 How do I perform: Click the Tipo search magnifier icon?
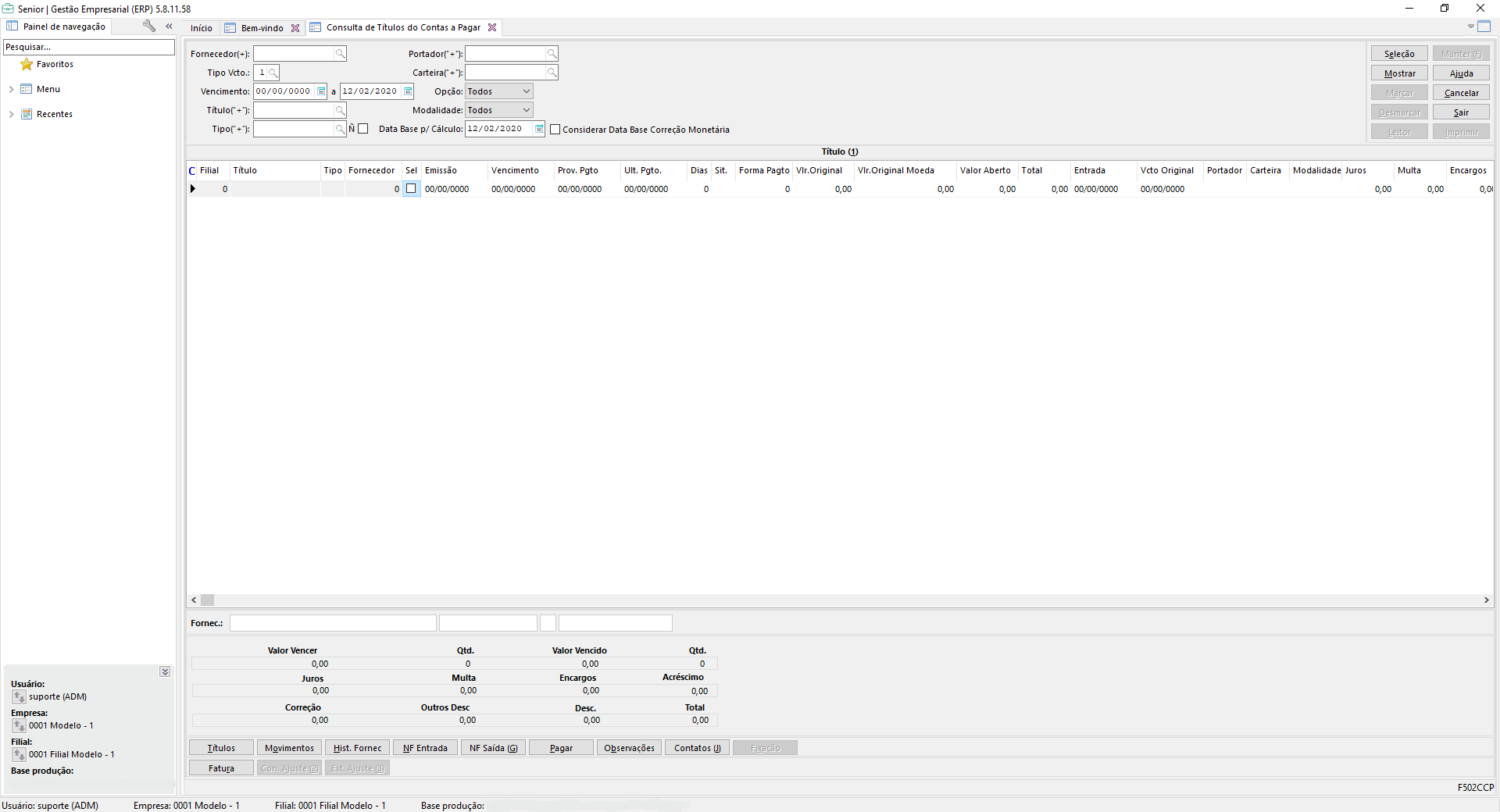[x=341, y=129]
